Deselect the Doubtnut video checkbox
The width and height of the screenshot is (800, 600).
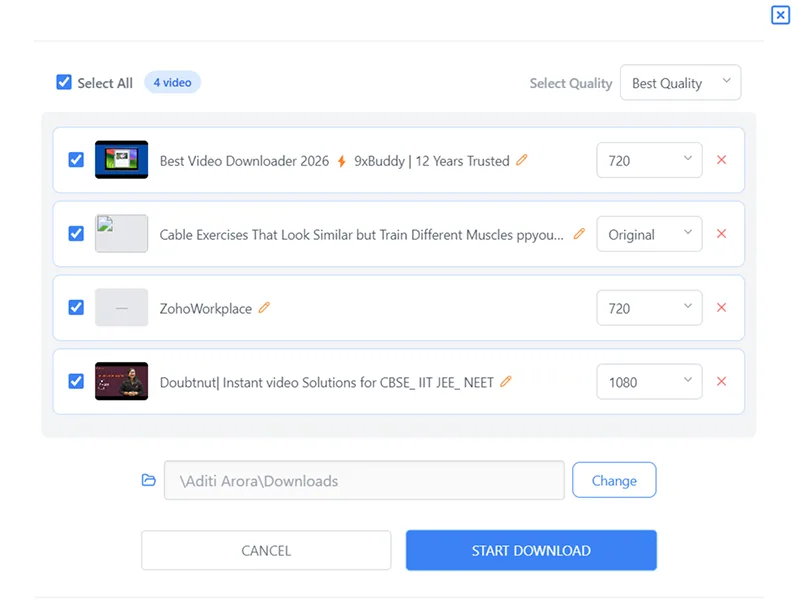[75, 381]
